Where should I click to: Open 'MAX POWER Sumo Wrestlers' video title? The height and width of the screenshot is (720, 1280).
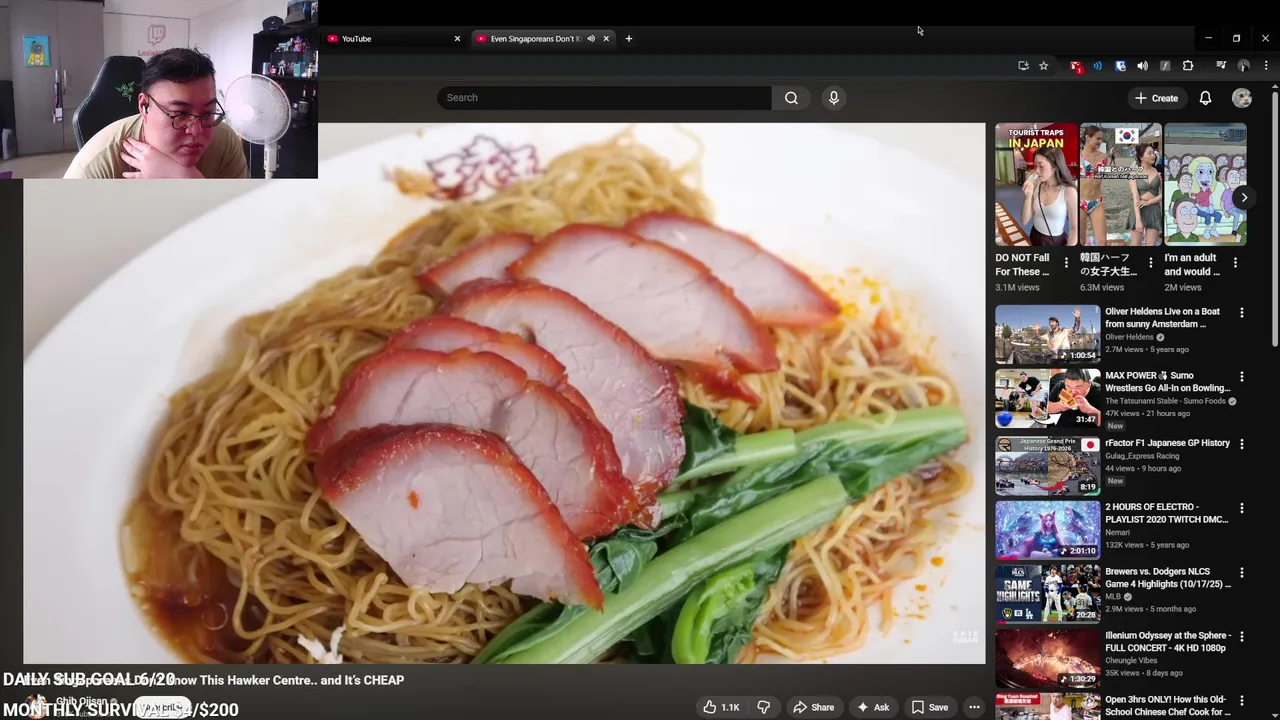(1167, 382)
